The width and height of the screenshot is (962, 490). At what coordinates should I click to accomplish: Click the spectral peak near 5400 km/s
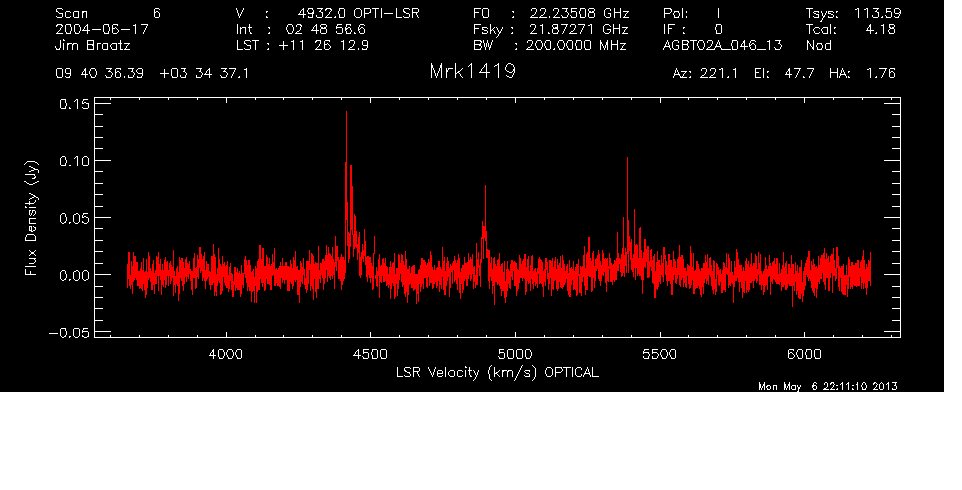point(628,215)
